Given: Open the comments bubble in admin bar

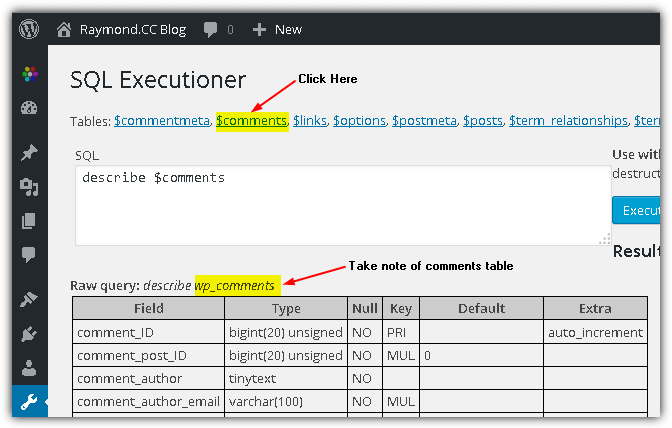Looking at the screenshot, I should [x=210, y=30].
